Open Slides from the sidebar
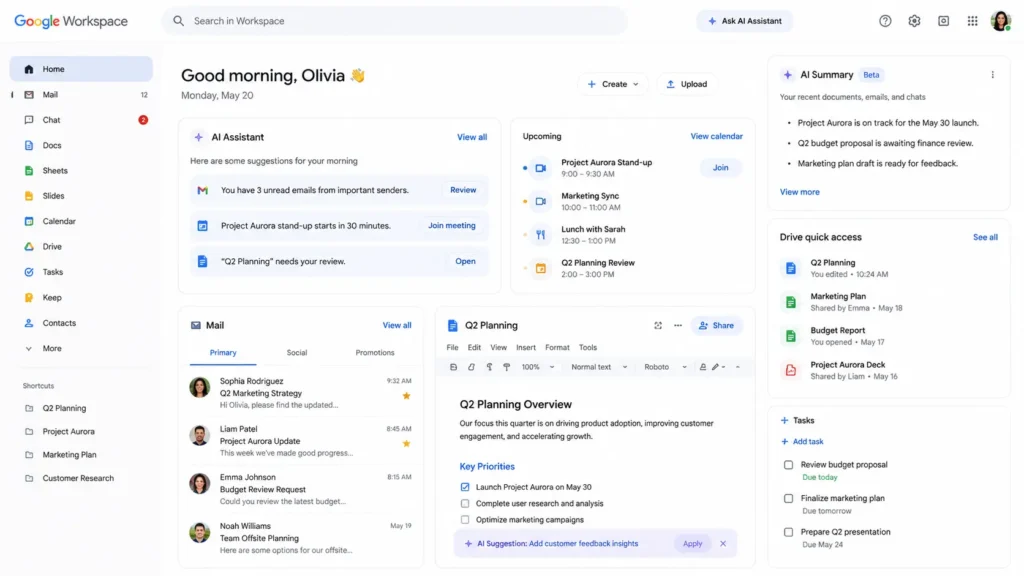The image size is (1024, 576). 81,196
